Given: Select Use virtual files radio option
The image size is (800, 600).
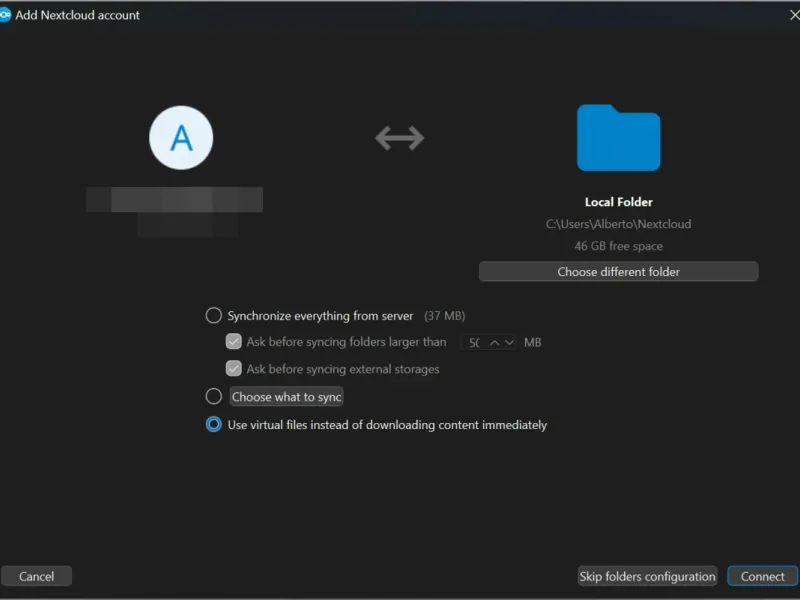Looking at the screenshot, I should coord(214,424).
